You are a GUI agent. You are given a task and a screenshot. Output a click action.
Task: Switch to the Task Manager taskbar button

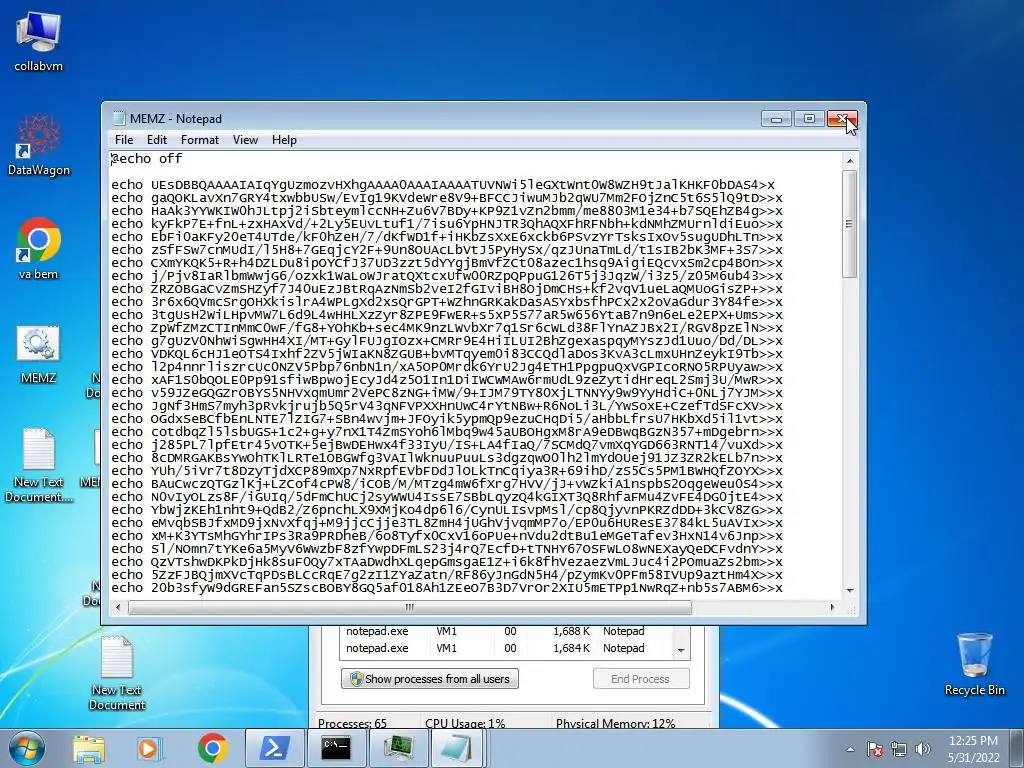click(x=398, y=748)
